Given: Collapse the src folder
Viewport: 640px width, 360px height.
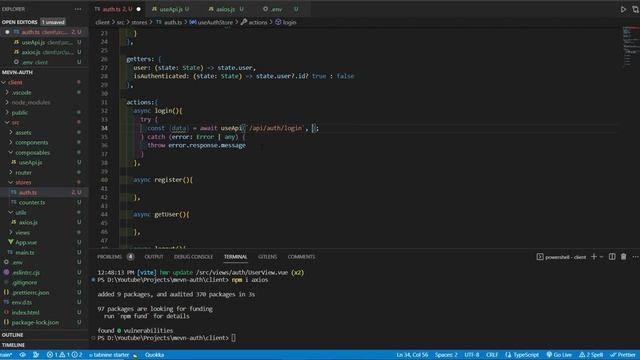Looking at the screenshot, I should [15, 122].
